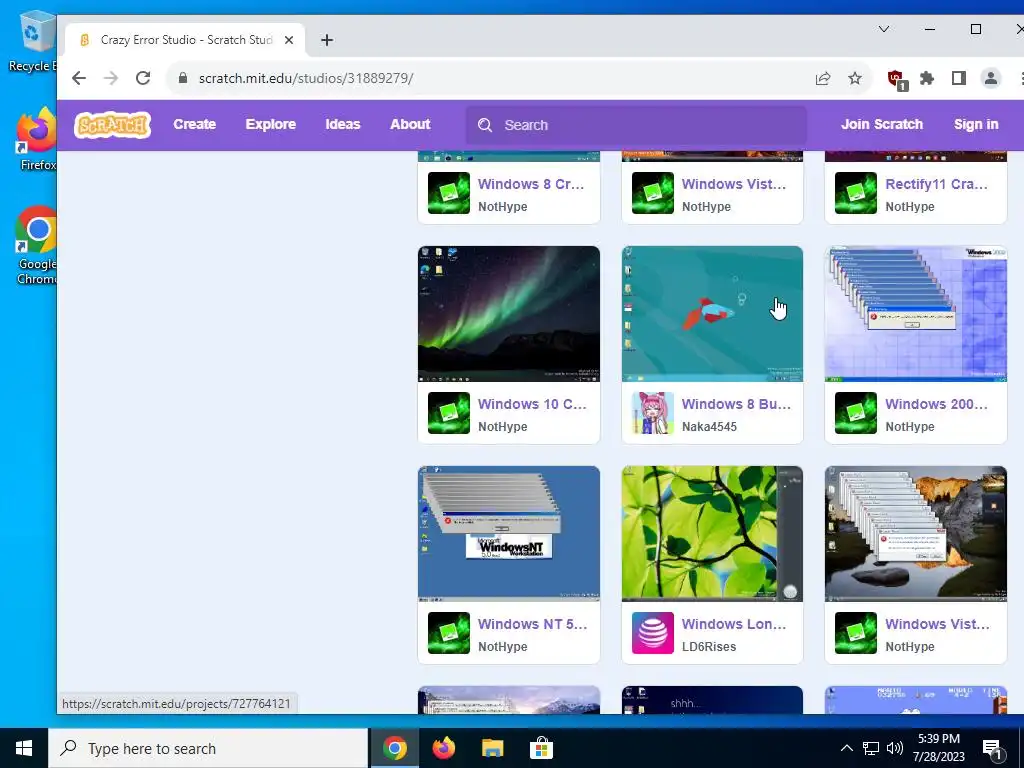Open Windows 8 Bu... fish thumbnail

pos(712,314)
